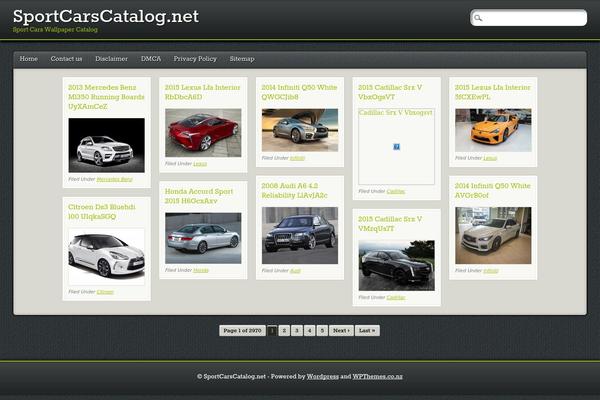Screen dimensions: 600x400
Task: Open the Disclaimer page
Action: 111,59
